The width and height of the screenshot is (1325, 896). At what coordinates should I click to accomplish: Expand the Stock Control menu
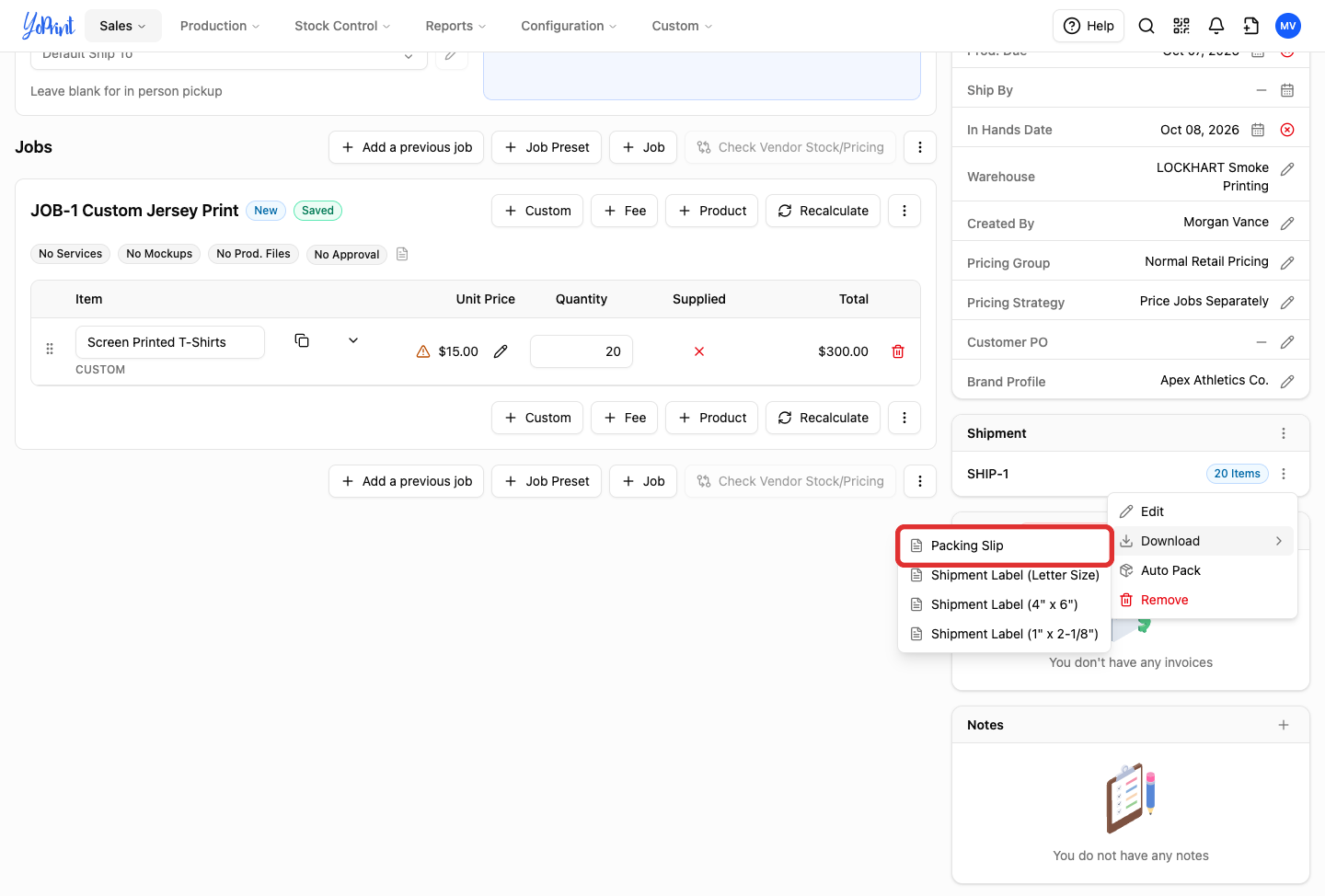point(342,26)
